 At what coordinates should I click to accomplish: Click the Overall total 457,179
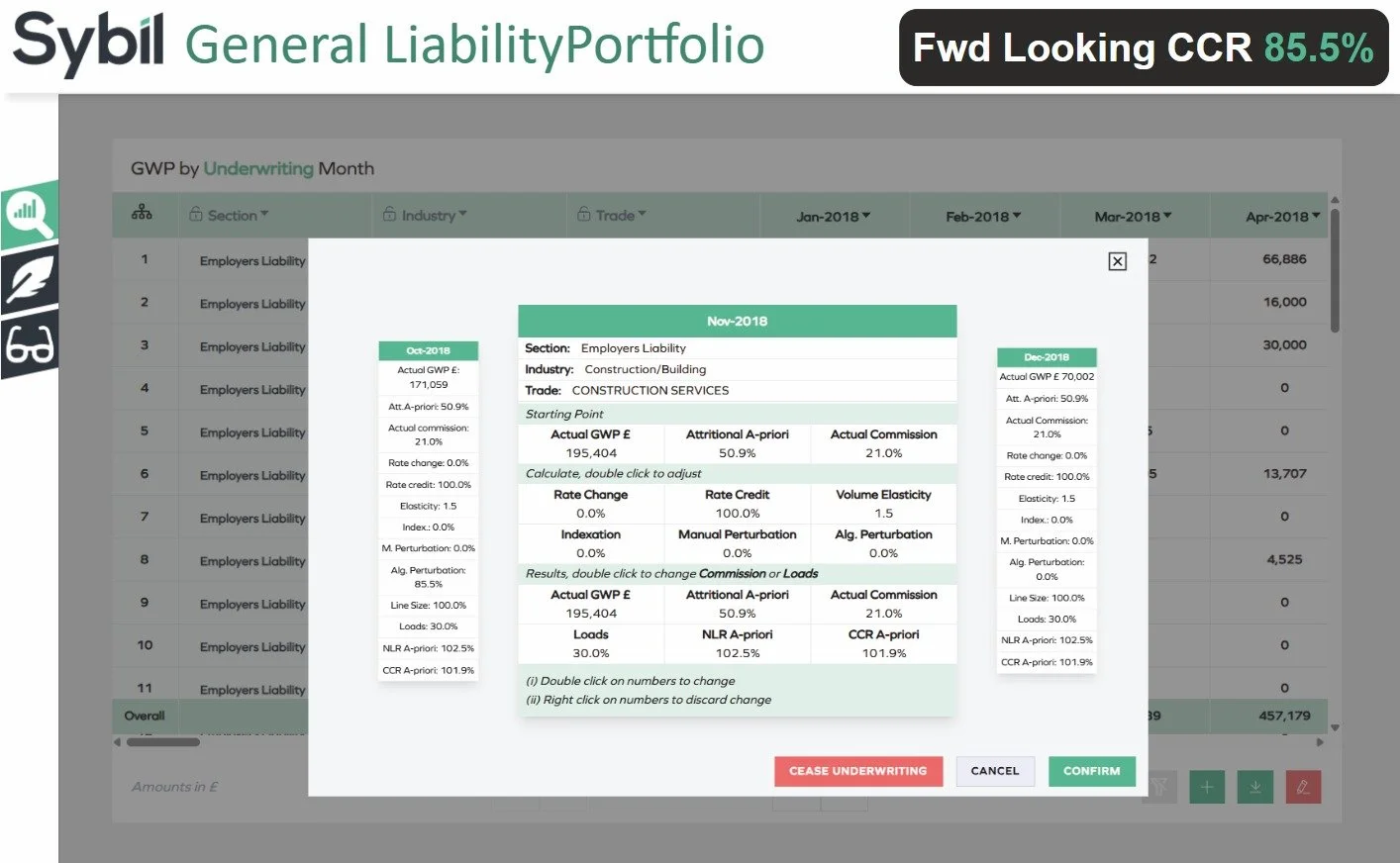(1284, 716)
